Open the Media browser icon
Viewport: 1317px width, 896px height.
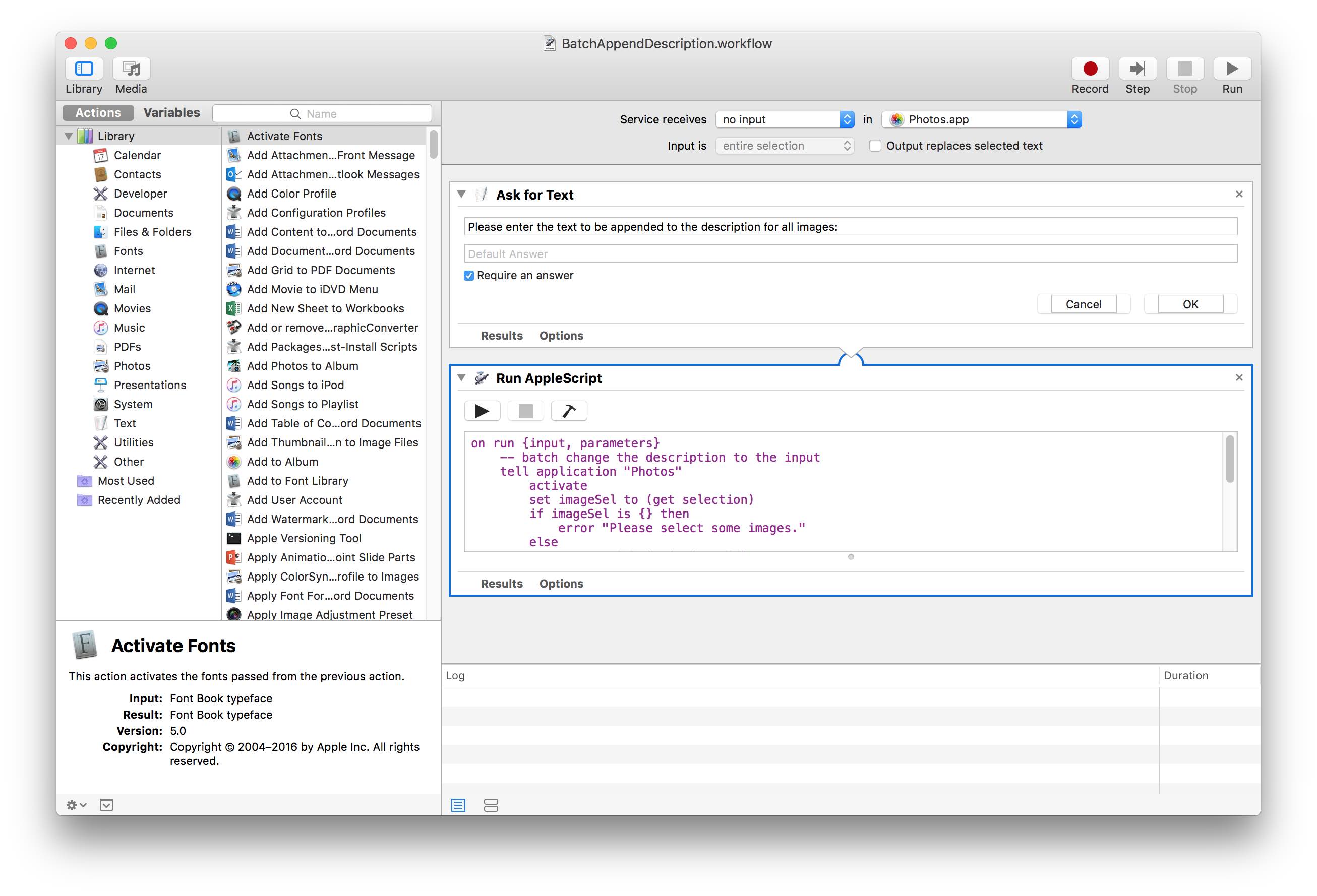click(131, 69)
